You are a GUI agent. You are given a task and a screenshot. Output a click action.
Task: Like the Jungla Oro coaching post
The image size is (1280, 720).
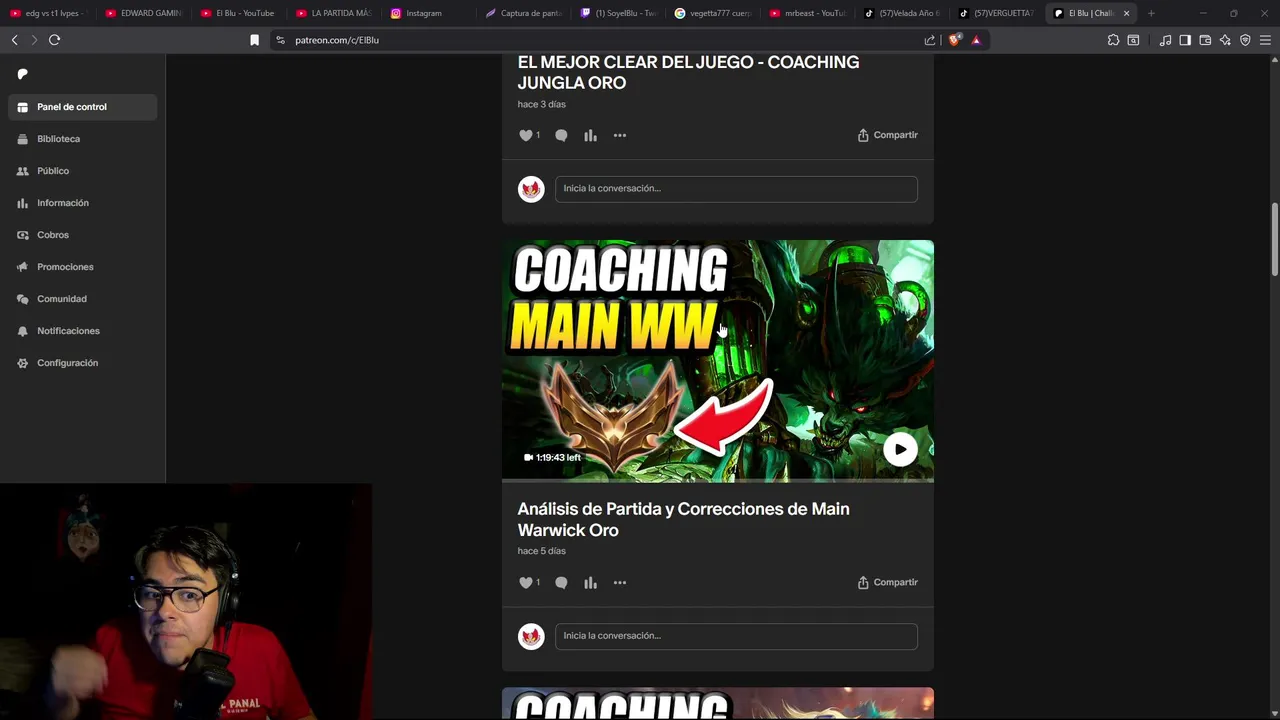point(526,135)
